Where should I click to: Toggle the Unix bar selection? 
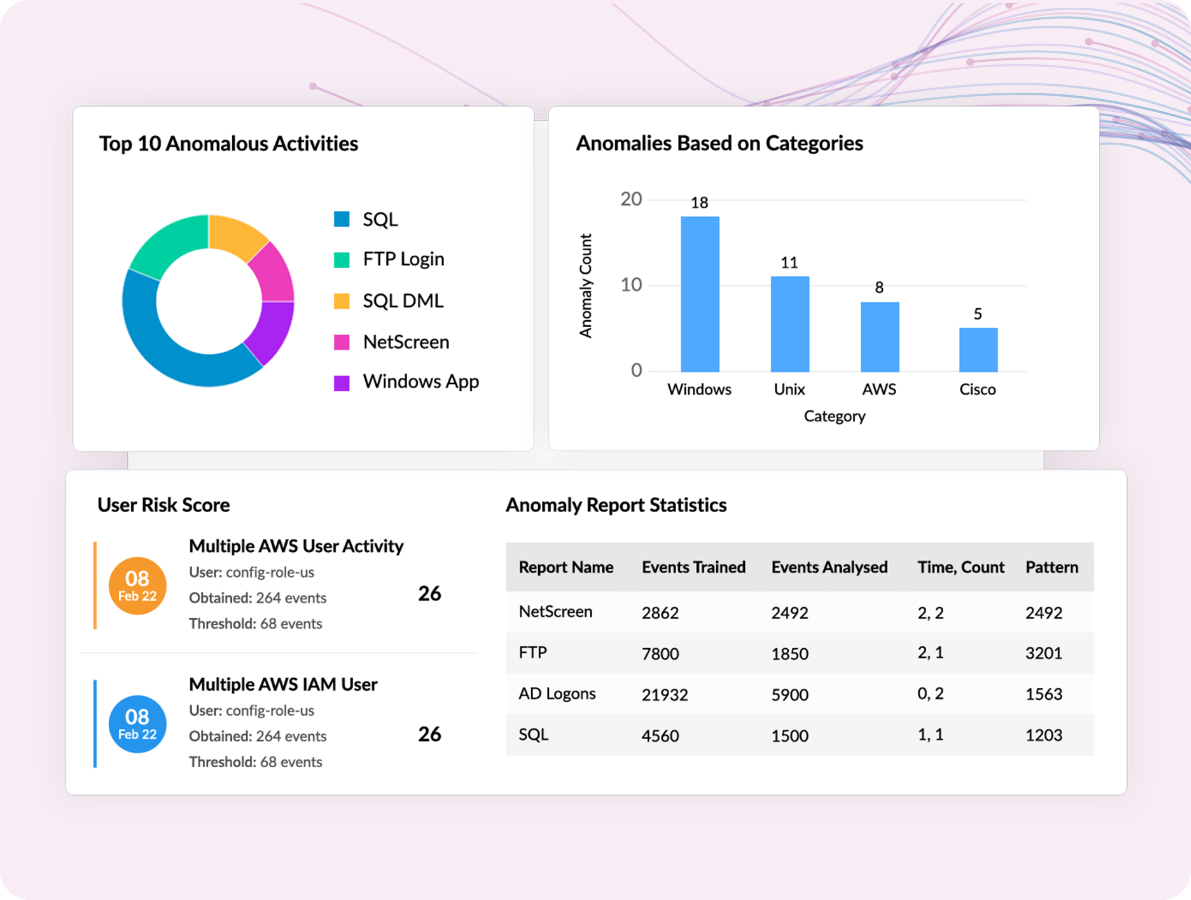click(789, 322)
